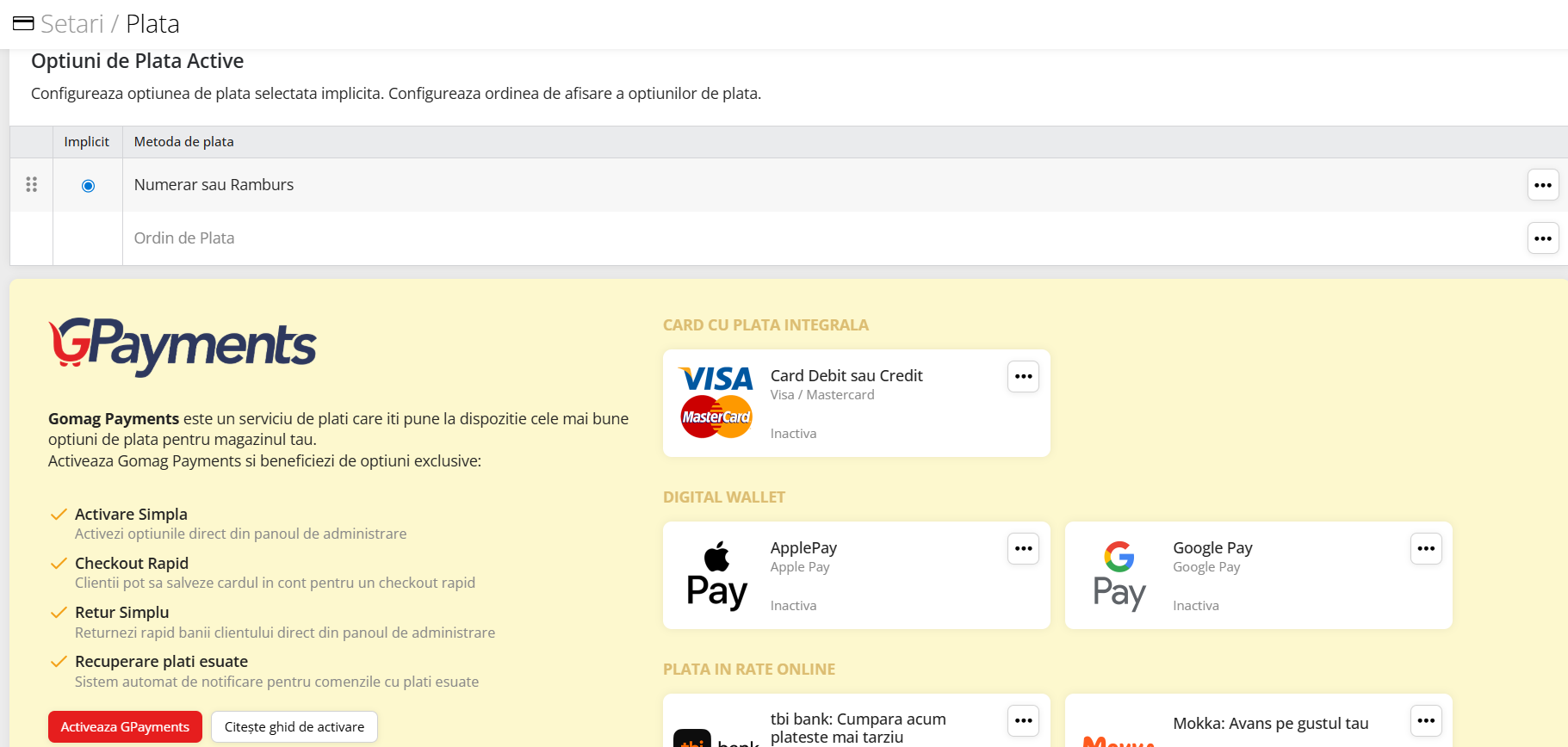Image resolution: width=1568 pixels, height=747 pixels.
Task: Select the Numerar sau Ramburs row text
Action: tap(214, 185)
